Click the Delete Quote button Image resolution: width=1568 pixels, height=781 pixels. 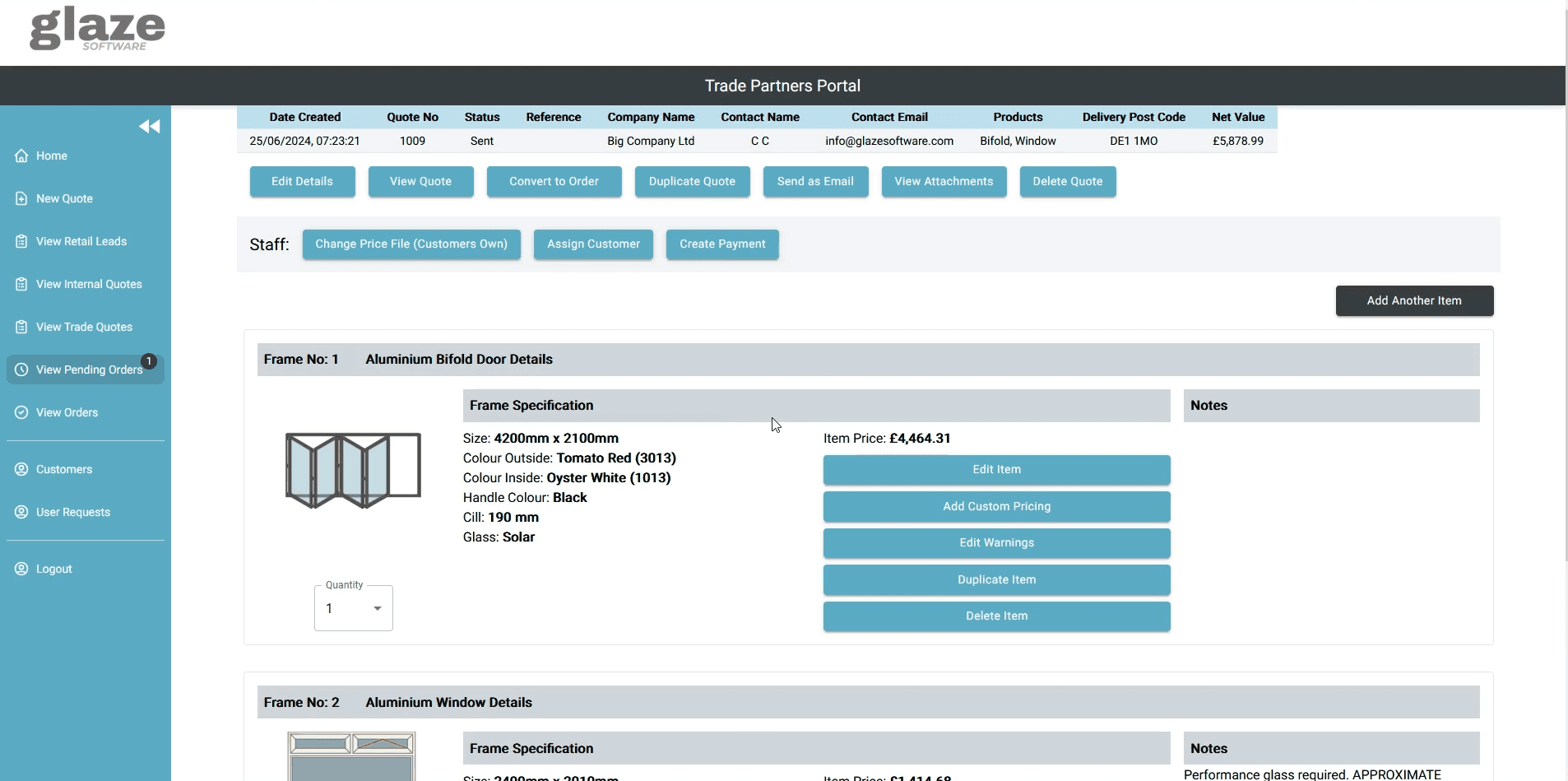pyautogui.click(x=1068, y=181)
